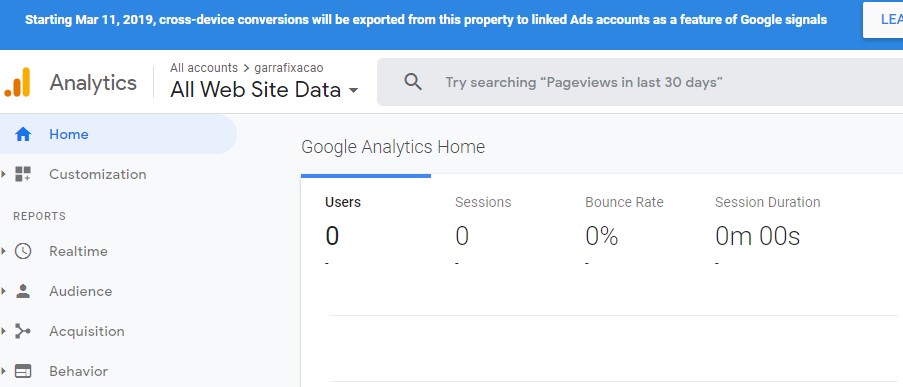This screenshot has height=387, width=903.
Task: Click the Acquisition branching arrows icon
Action: pos(23,331)
